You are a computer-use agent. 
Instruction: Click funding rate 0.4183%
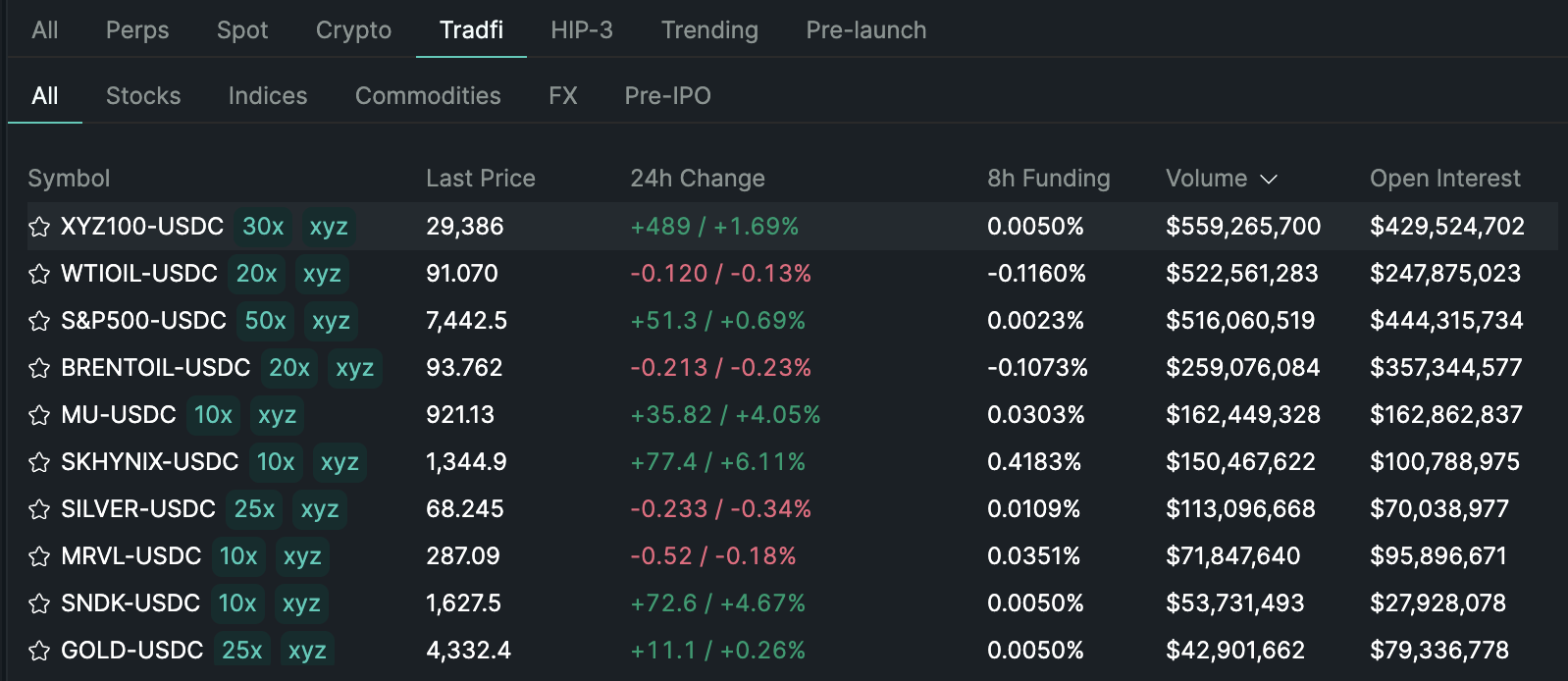[x=1034, y=462]
